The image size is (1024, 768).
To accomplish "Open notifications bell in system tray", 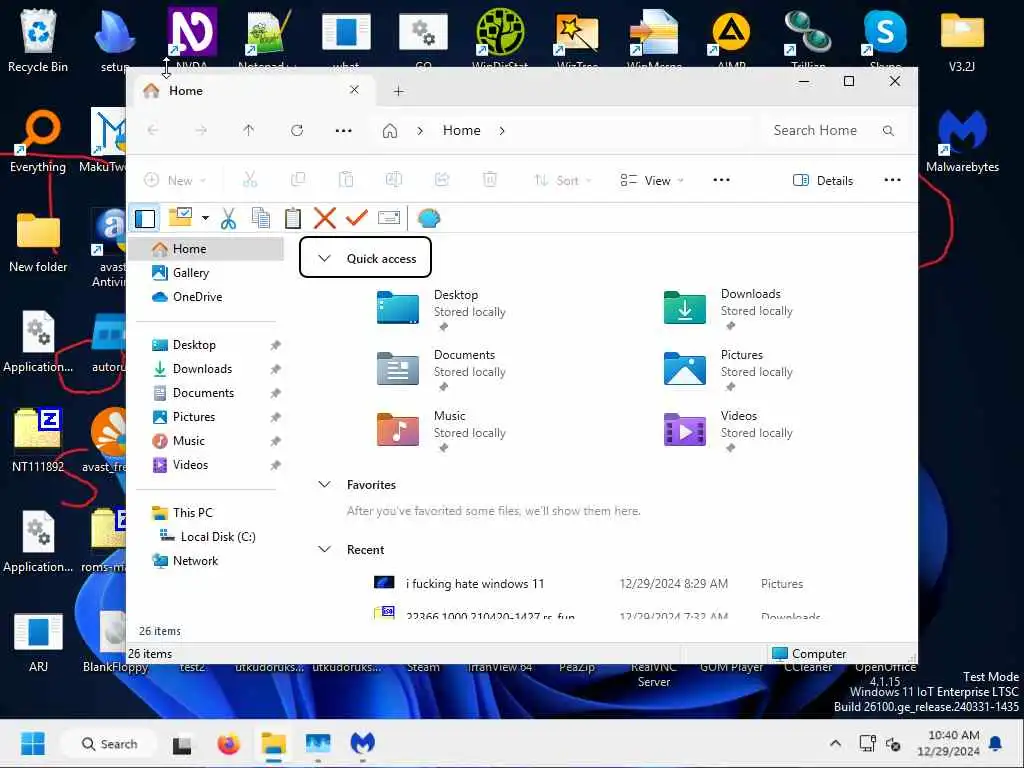I will [x=996, y=743].
